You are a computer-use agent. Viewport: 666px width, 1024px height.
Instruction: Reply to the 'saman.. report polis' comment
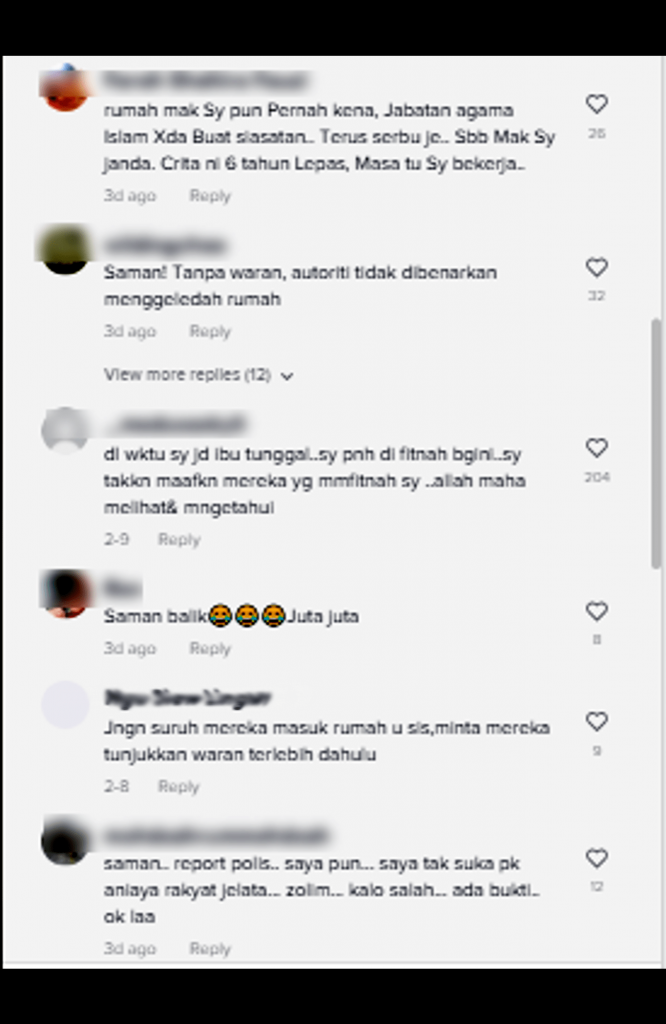pos(210,949)
